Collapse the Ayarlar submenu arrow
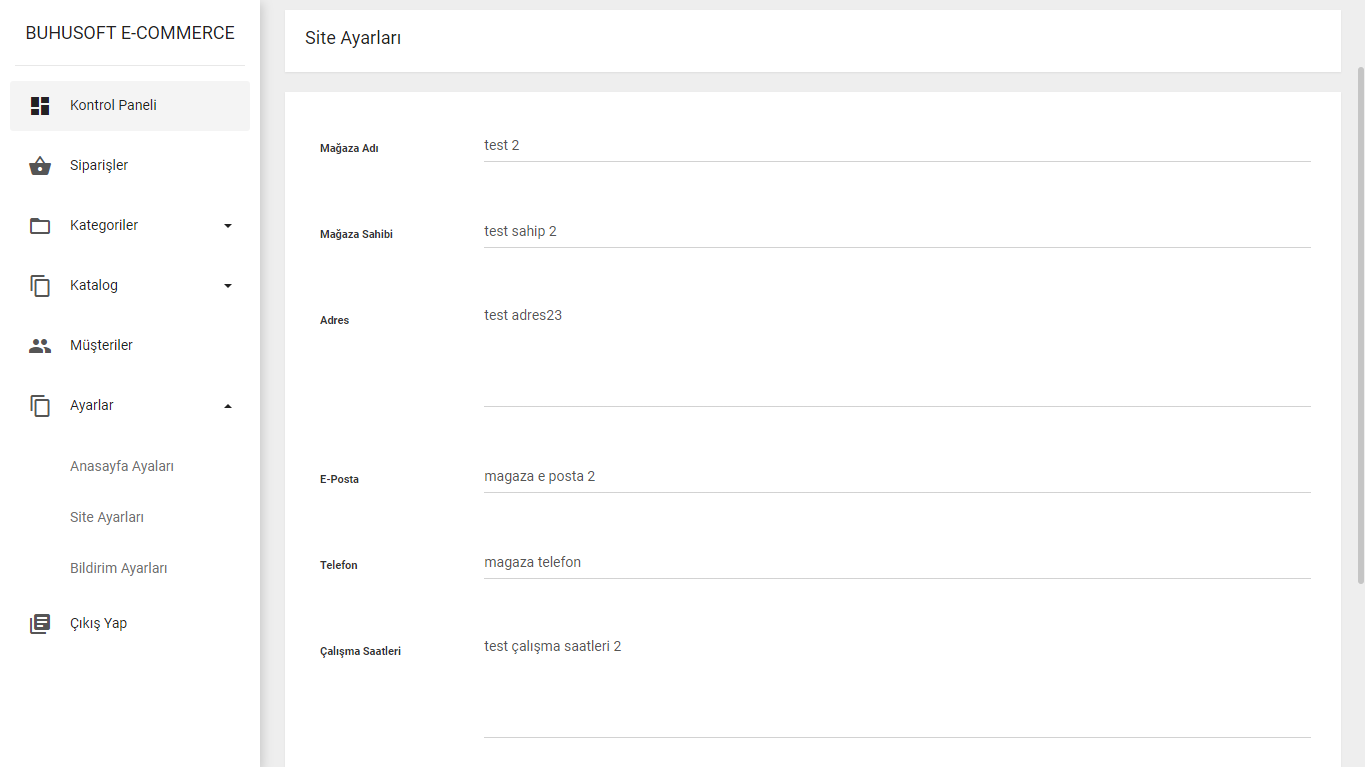This screenshot has height=767, width=1365. tap(228, 406)
